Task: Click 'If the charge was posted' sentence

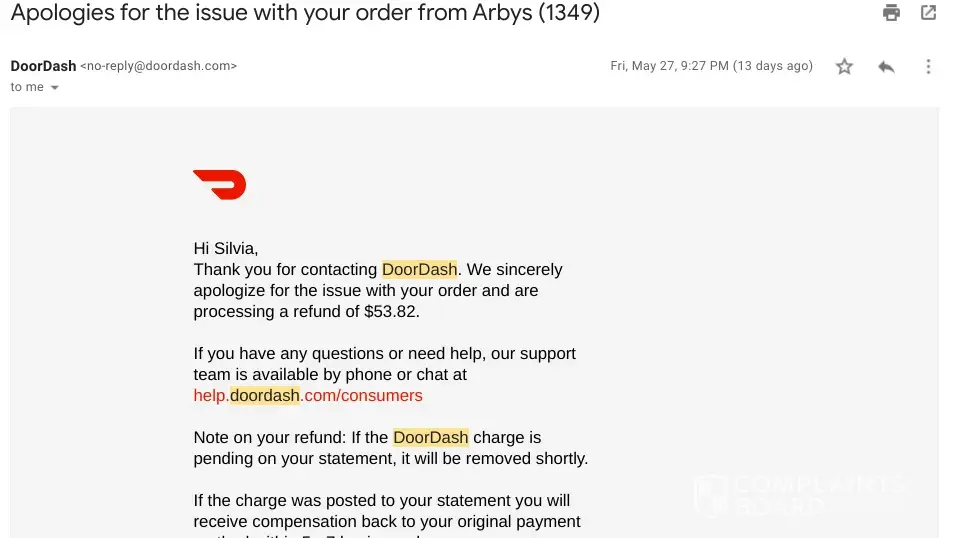Action: coord(382,501)
